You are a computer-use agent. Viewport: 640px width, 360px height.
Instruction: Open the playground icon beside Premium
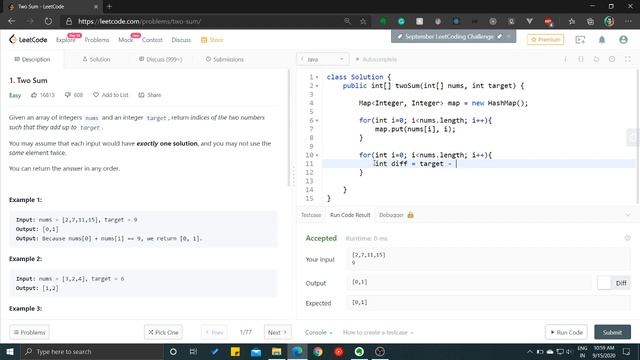(x=580, y=40)
